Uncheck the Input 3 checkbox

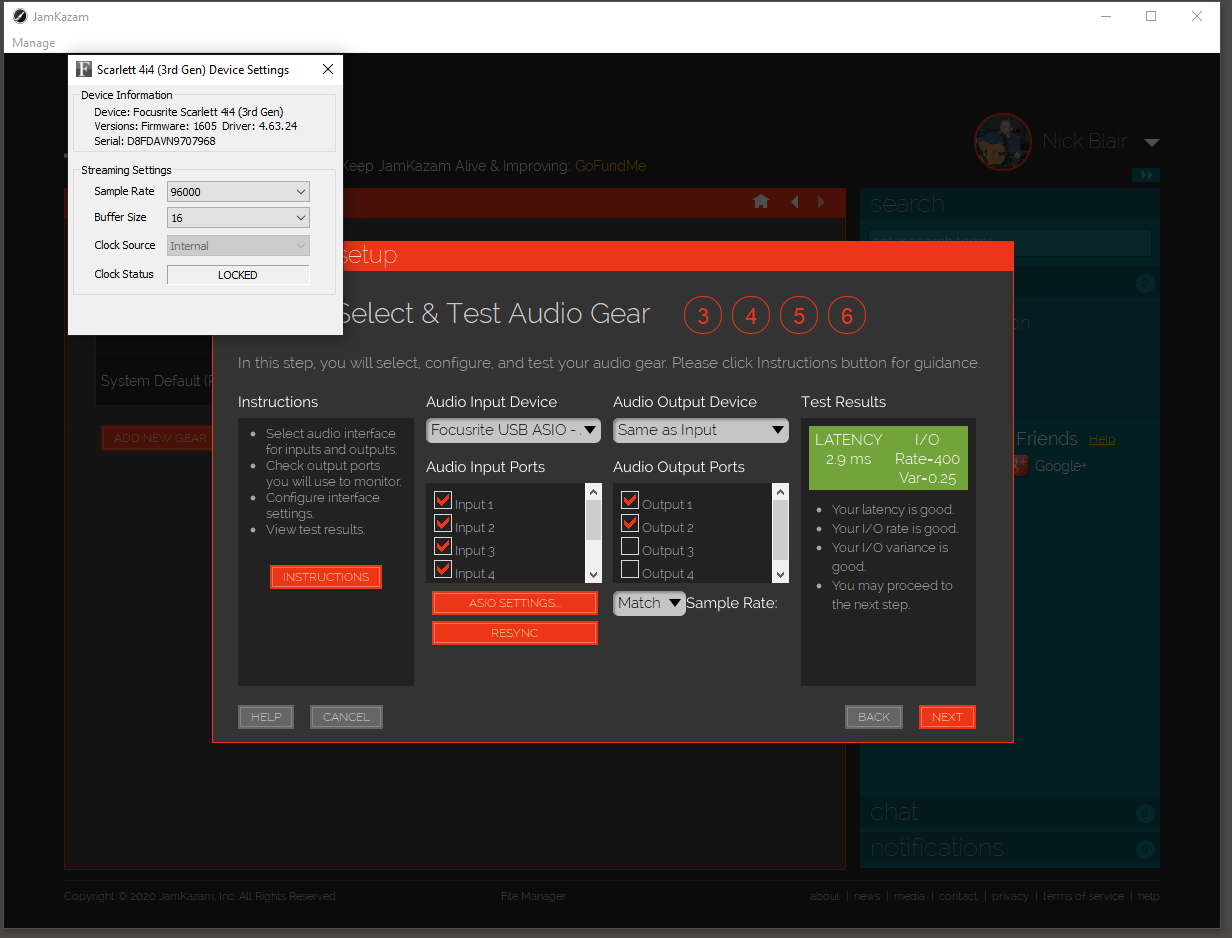click(443, 547)
